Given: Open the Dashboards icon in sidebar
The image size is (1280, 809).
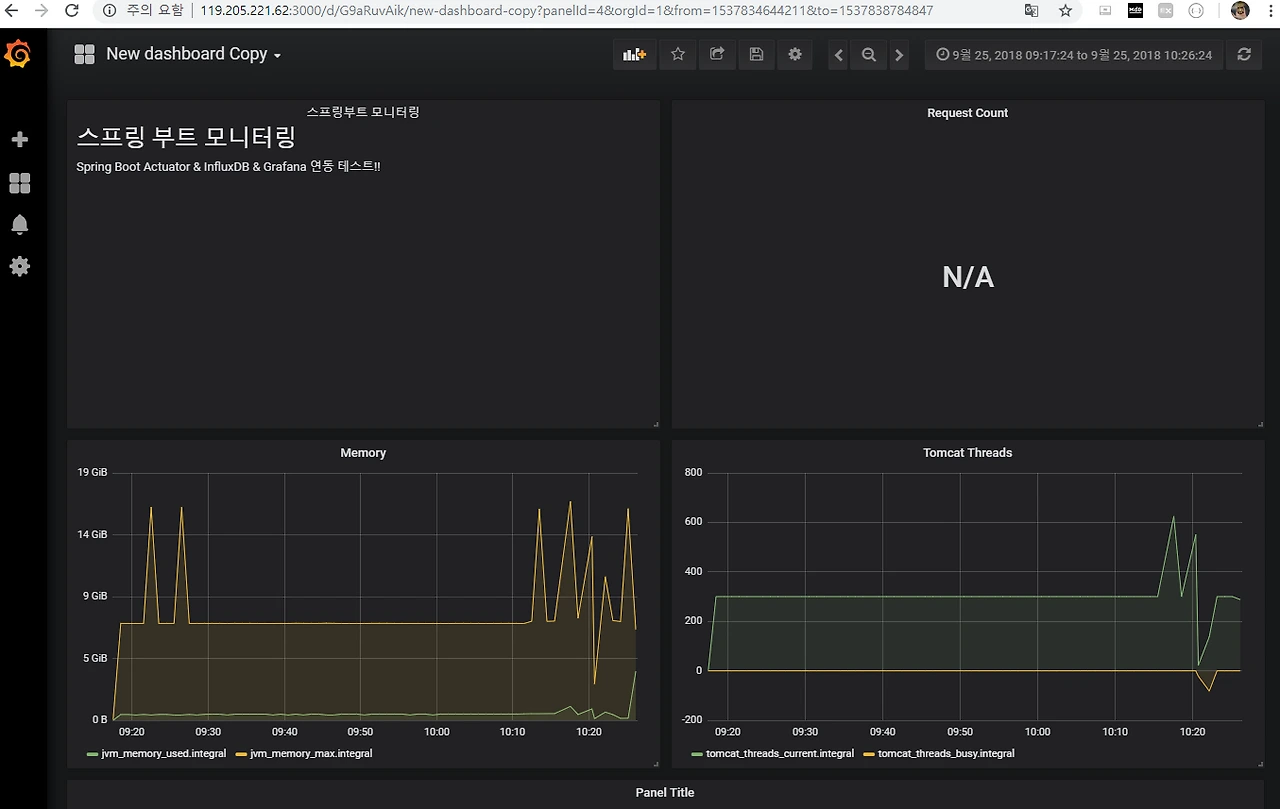Looking at the screenshot, I should click(x=19, y=183).
